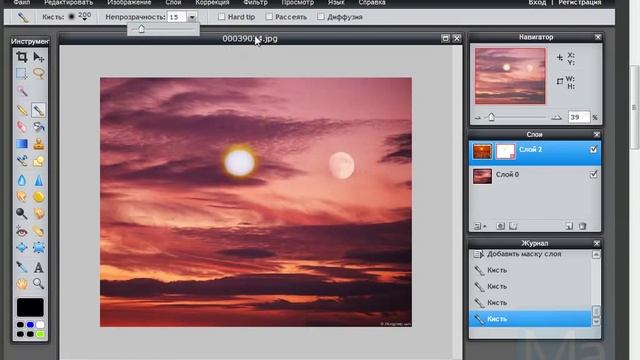Viewport: 640px width, 360px height.
Task: Select the Brush tool in toolbox
Action: (x=38, y=110)
